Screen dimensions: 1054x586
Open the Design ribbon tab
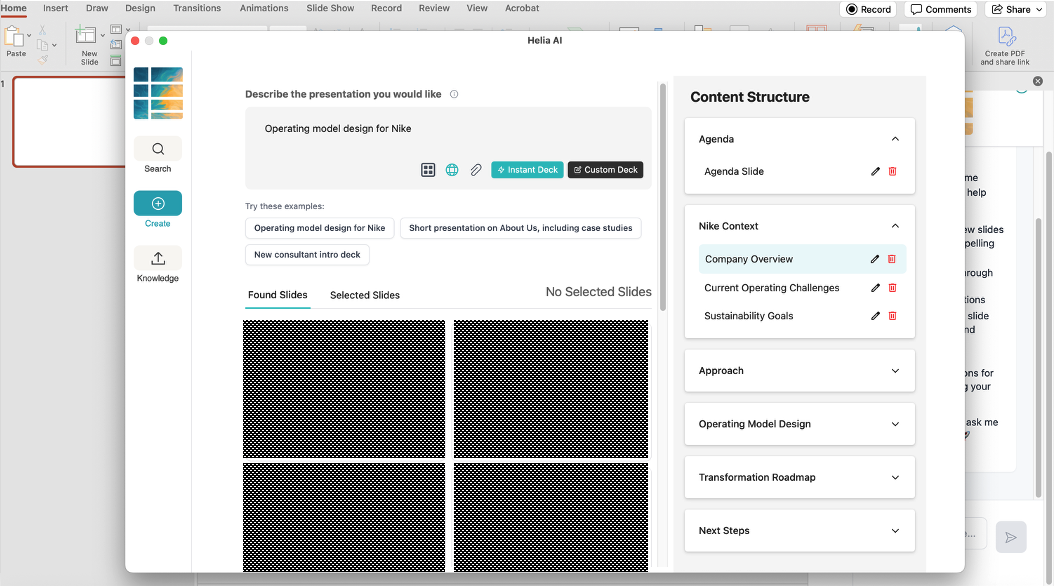140,8
